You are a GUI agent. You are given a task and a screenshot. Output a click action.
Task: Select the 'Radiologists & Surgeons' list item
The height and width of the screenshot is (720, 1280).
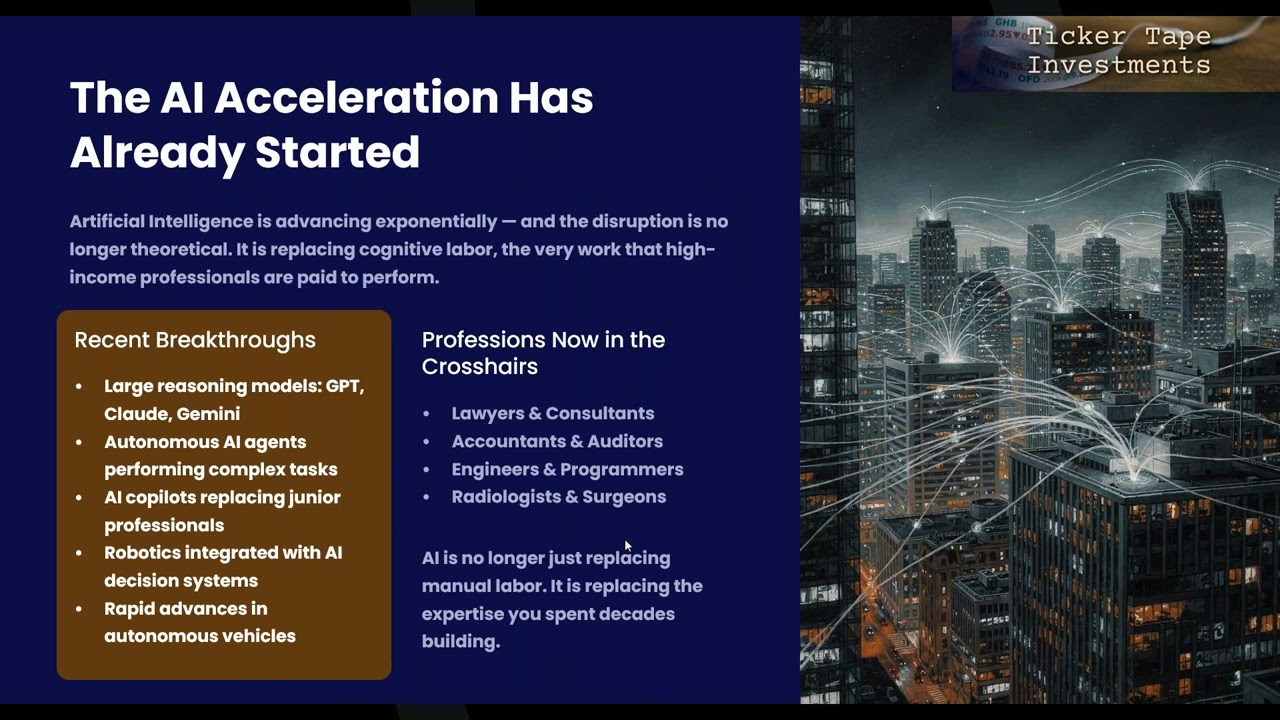(x=558, y=497)
